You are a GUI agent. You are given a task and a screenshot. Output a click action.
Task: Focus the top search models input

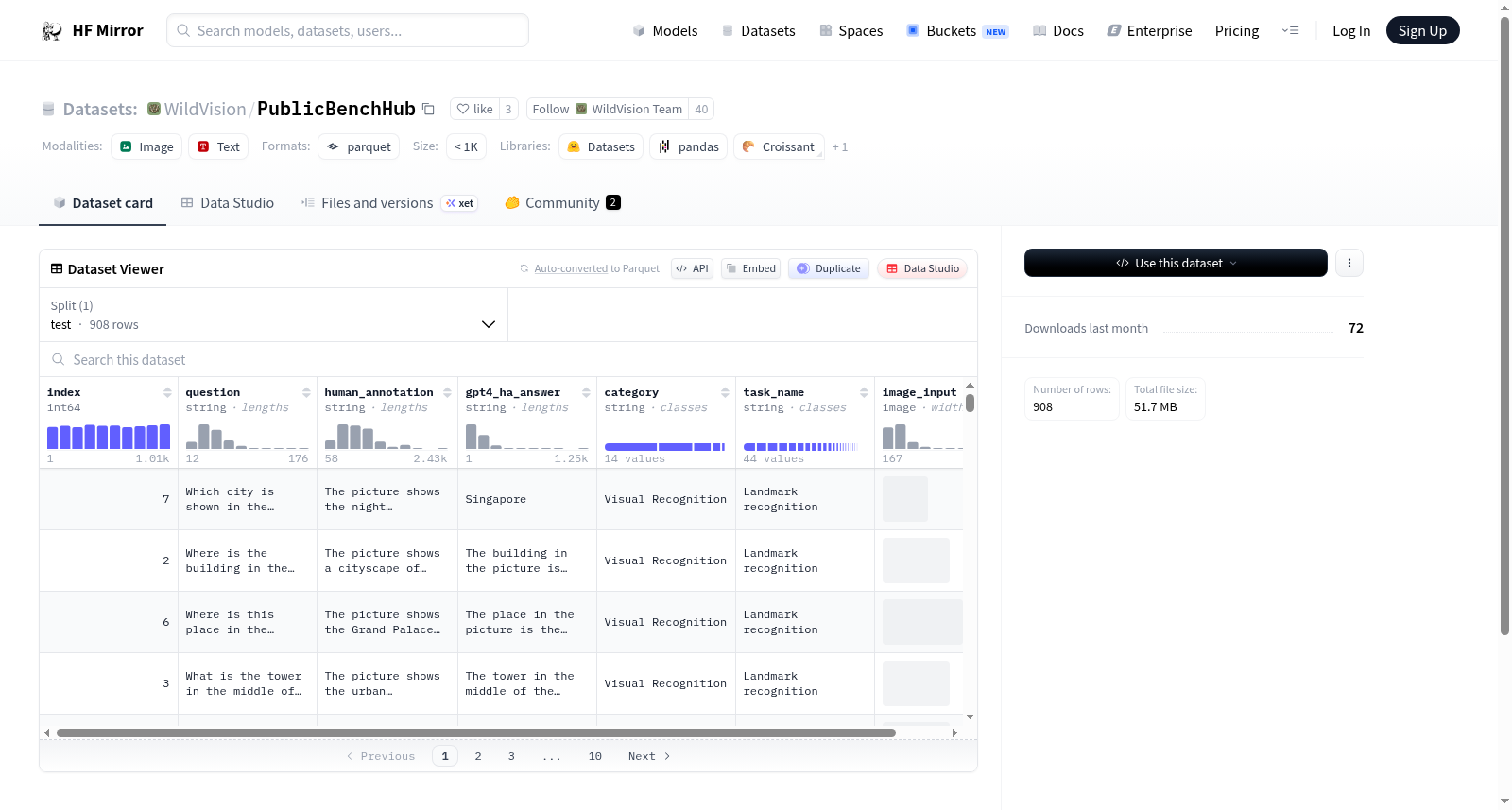(348, 30)
